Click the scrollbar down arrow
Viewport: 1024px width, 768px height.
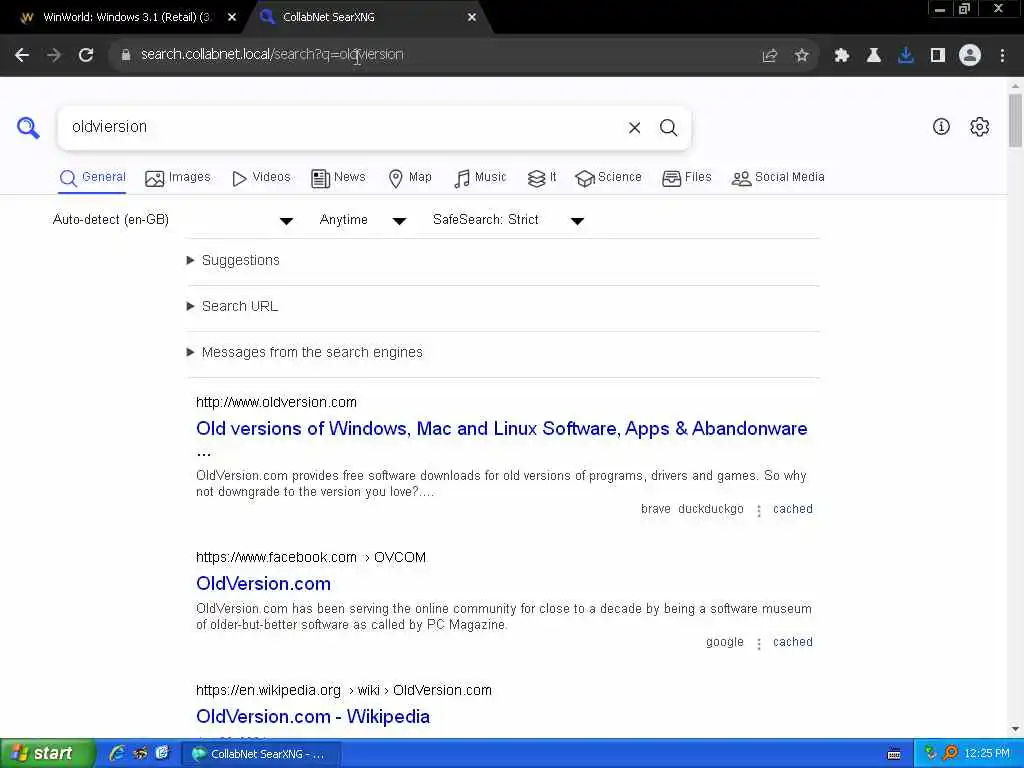[1015, 729]
